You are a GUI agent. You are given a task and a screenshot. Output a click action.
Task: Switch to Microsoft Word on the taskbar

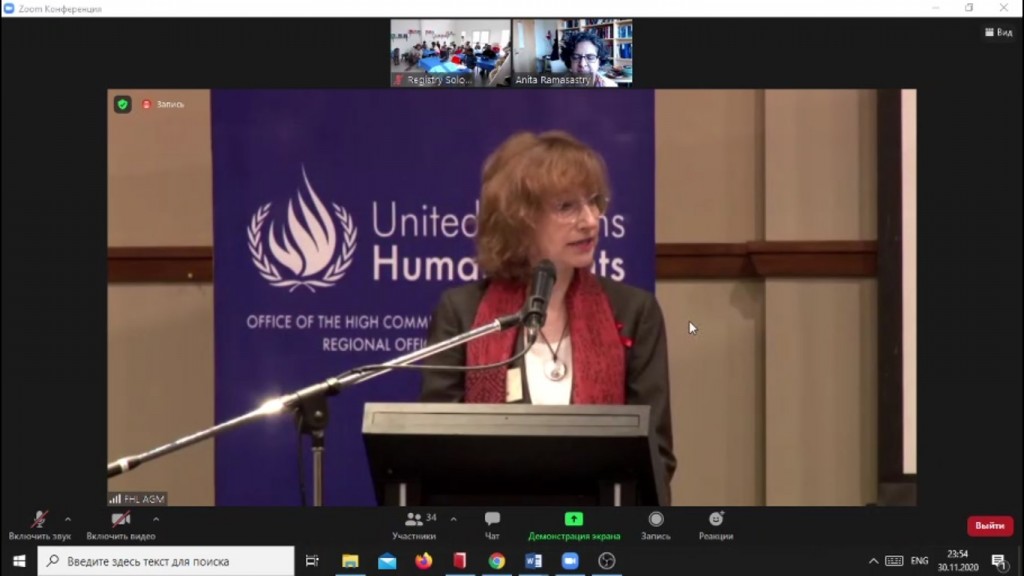click(x=534, y=561)
